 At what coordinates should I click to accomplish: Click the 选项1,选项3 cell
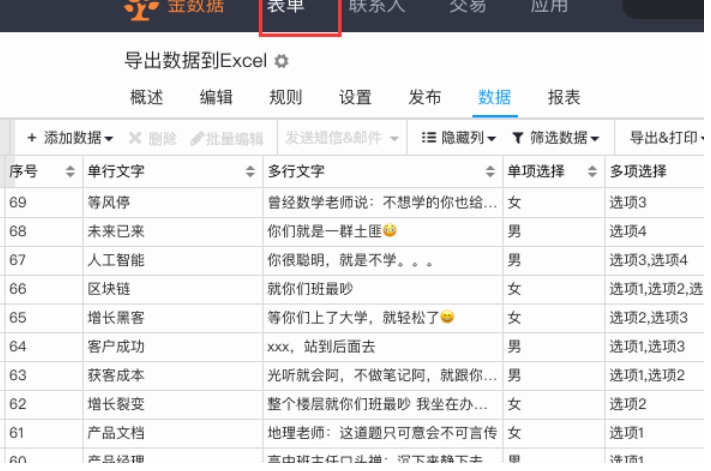(x=655, y=347)
